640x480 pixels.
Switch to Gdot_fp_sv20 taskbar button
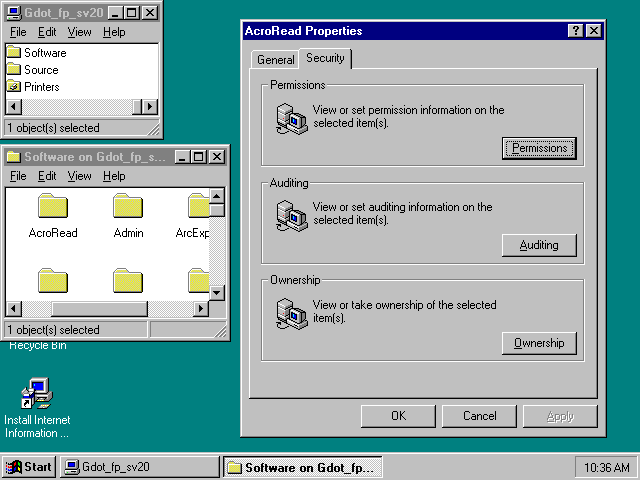(140, 467)
